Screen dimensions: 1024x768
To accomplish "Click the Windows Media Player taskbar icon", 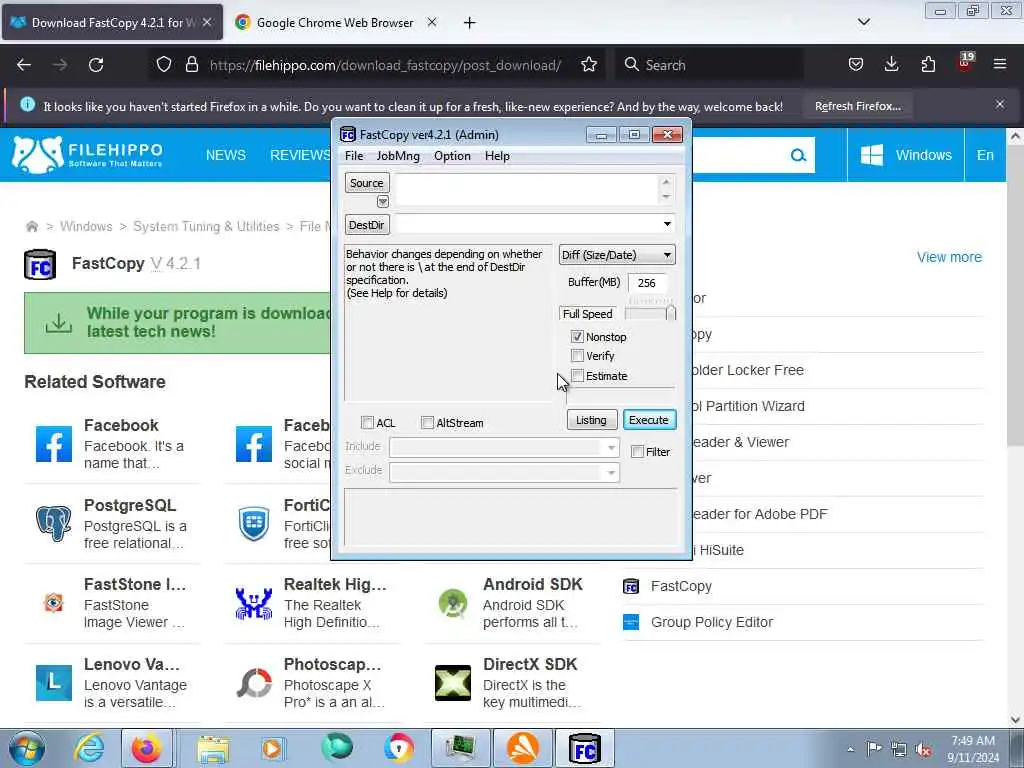I will pos(272,748).
